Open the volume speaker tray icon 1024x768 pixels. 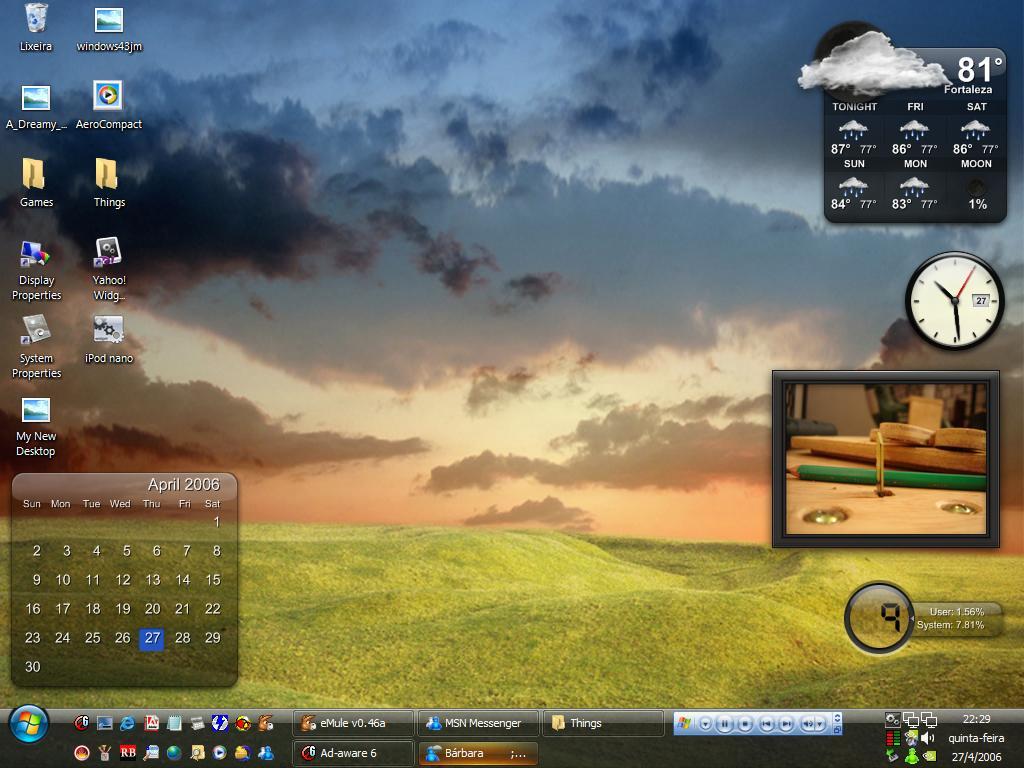[927, 738]
